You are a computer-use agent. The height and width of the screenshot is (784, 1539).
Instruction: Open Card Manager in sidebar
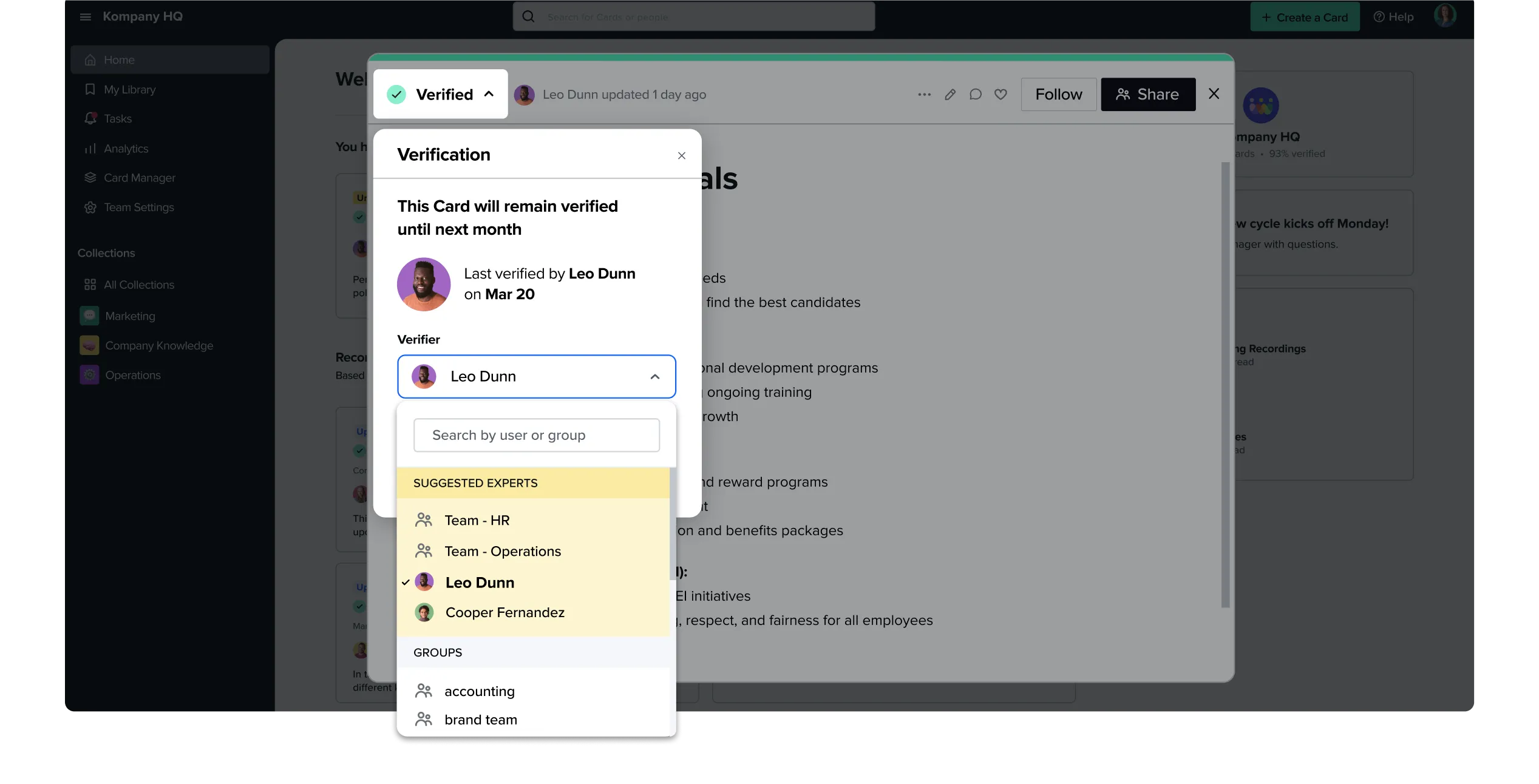(139, 178)
